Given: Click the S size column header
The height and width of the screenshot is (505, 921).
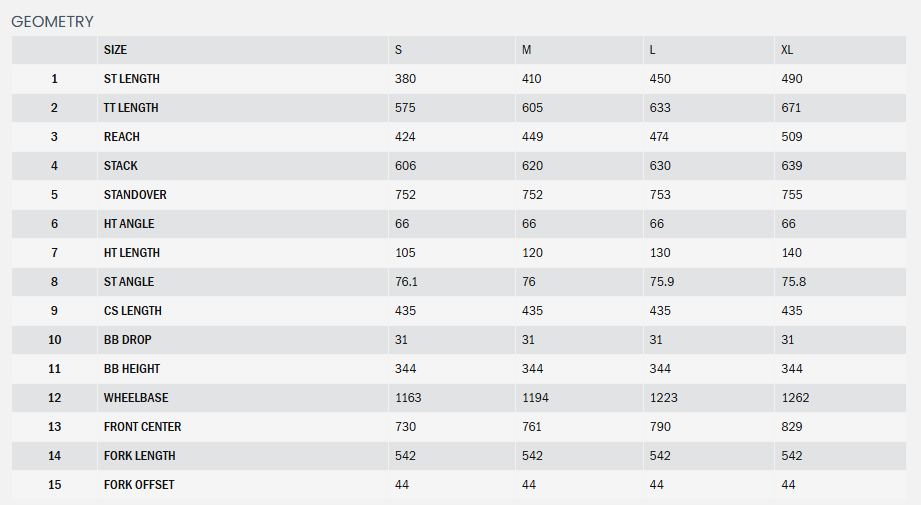Looking at the screenshot, I should click(x=399, y=50).
